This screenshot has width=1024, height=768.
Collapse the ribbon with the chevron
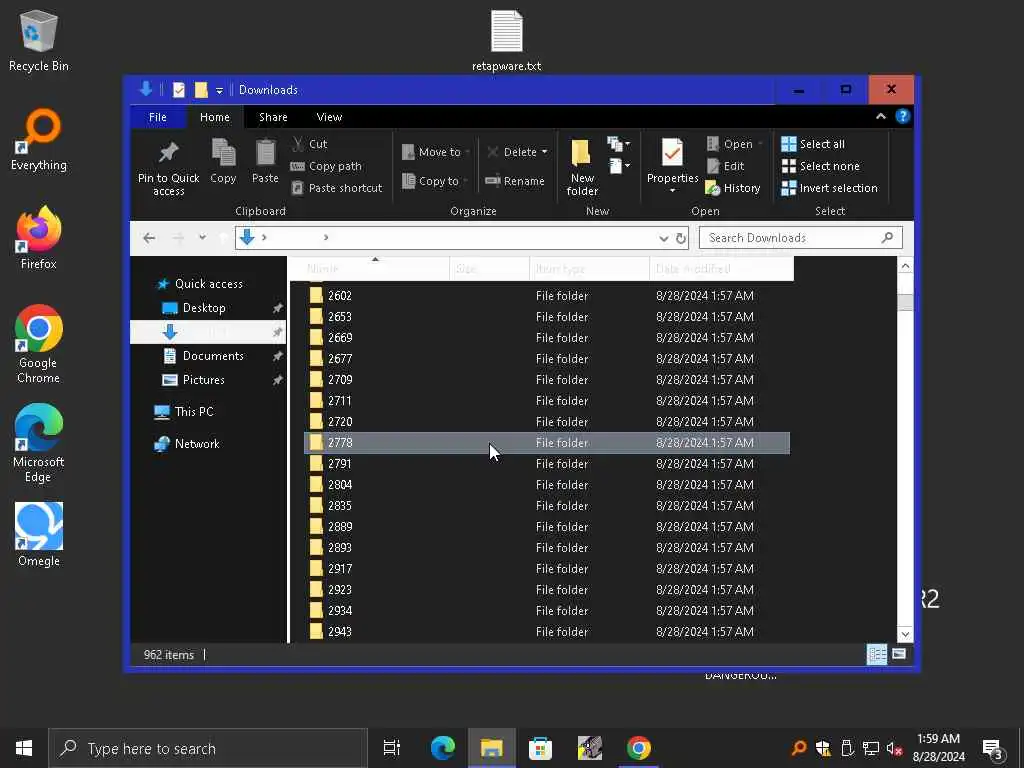(881, 116)
